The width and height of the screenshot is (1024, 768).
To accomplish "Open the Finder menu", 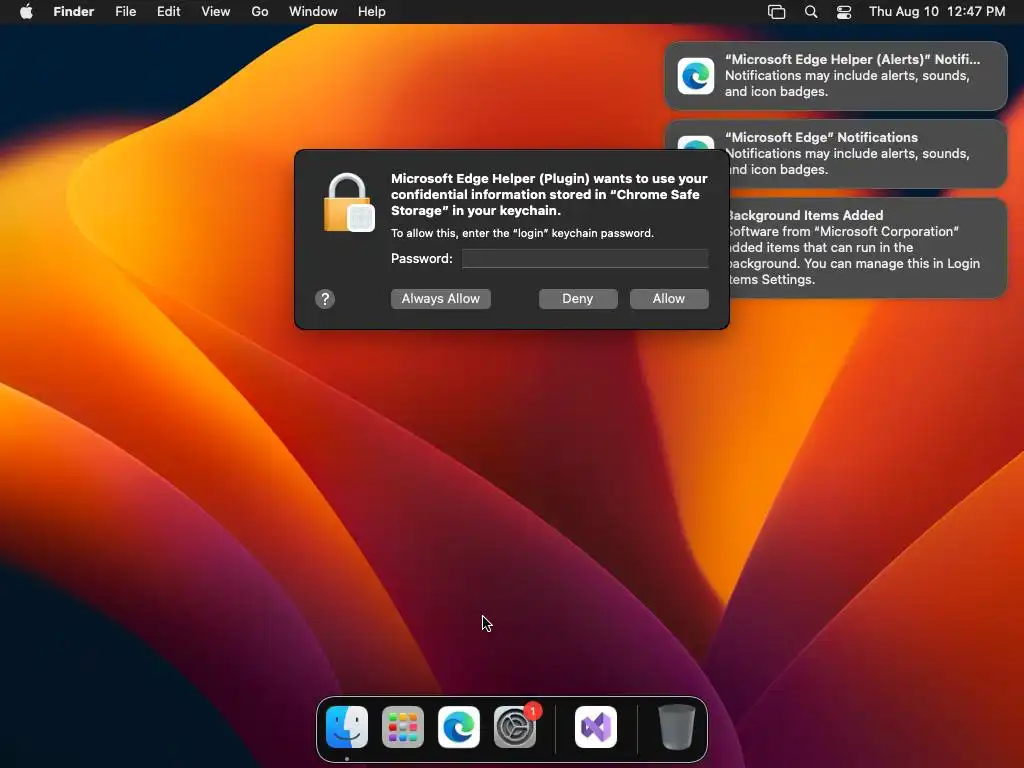I will click(x=74, y=12).
